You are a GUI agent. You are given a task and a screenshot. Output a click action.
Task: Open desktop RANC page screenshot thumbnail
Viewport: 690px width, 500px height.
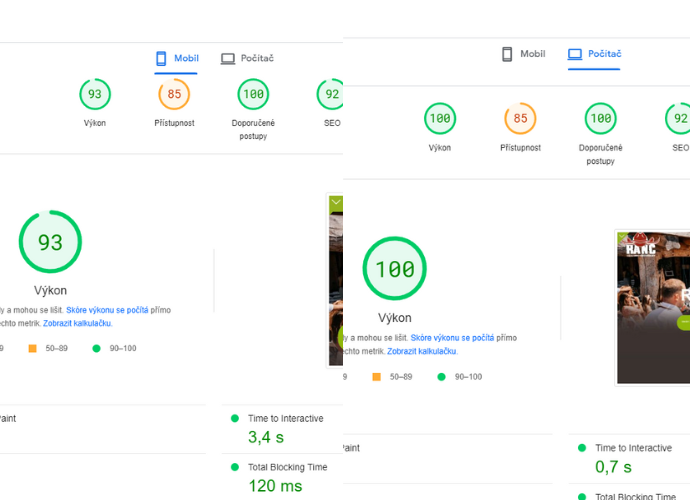(653, 307)
